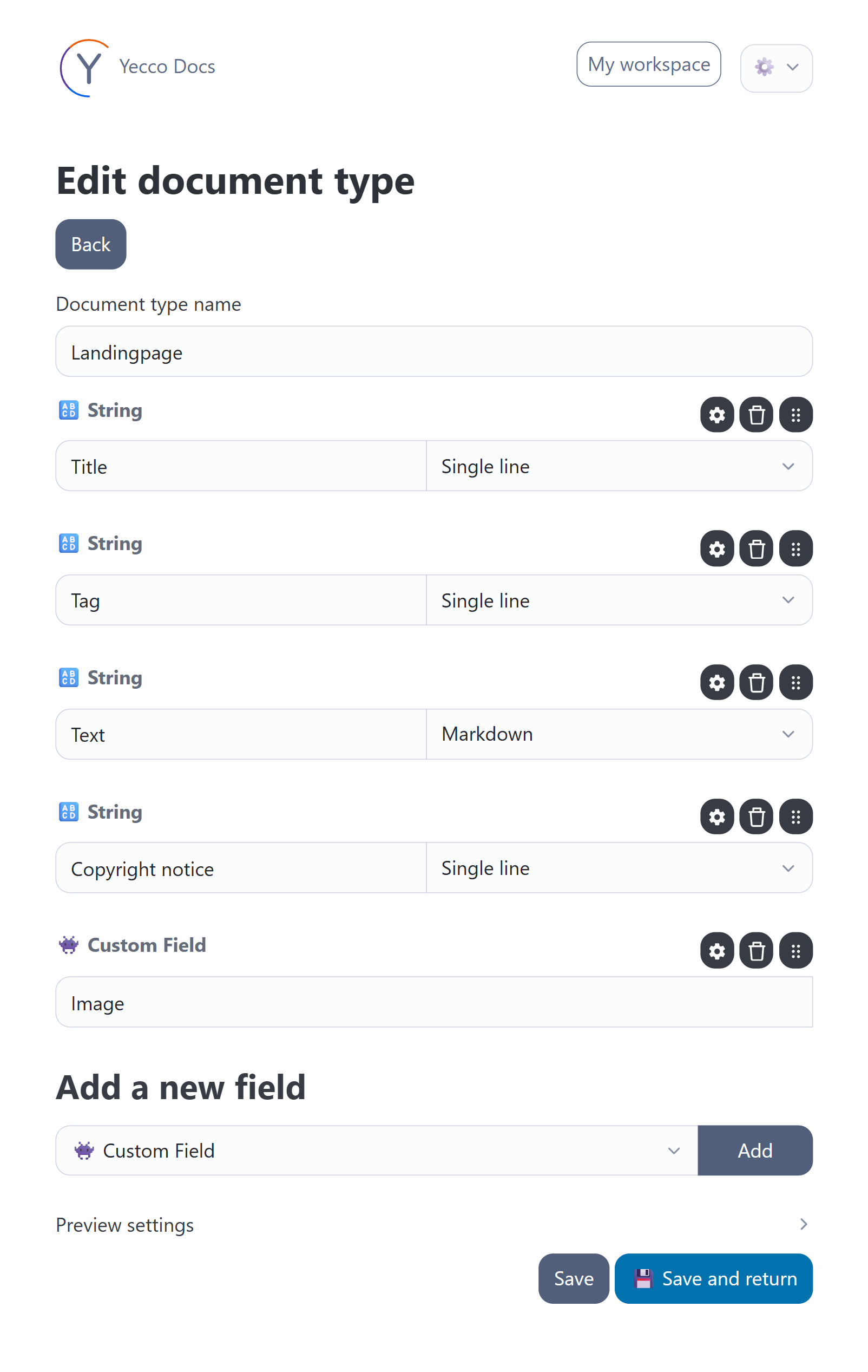Viewport: 868px width, 1372px height.
Task: Delete the Tag string field
Action: [756, 548]
